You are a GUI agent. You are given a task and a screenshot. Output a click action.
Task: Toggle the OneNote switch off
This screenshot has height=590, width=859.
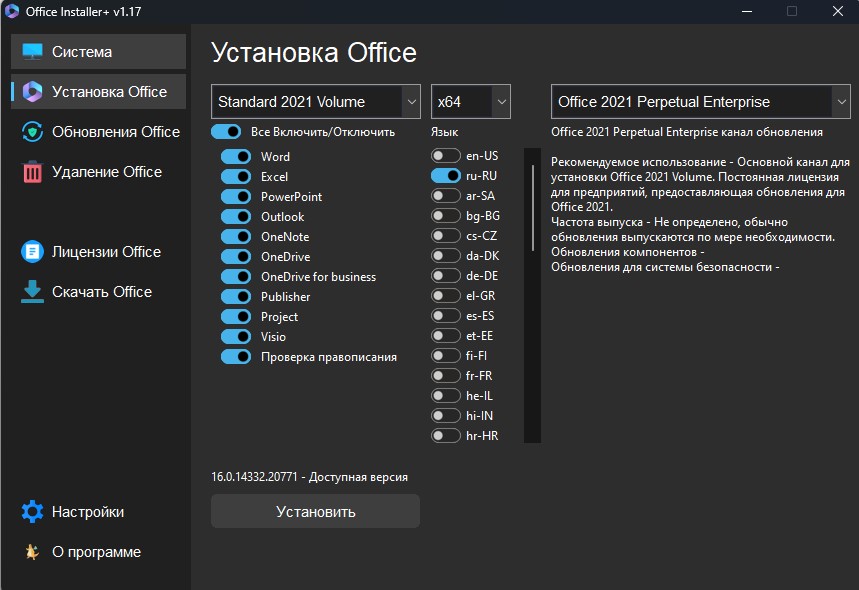tap(236, 237)
